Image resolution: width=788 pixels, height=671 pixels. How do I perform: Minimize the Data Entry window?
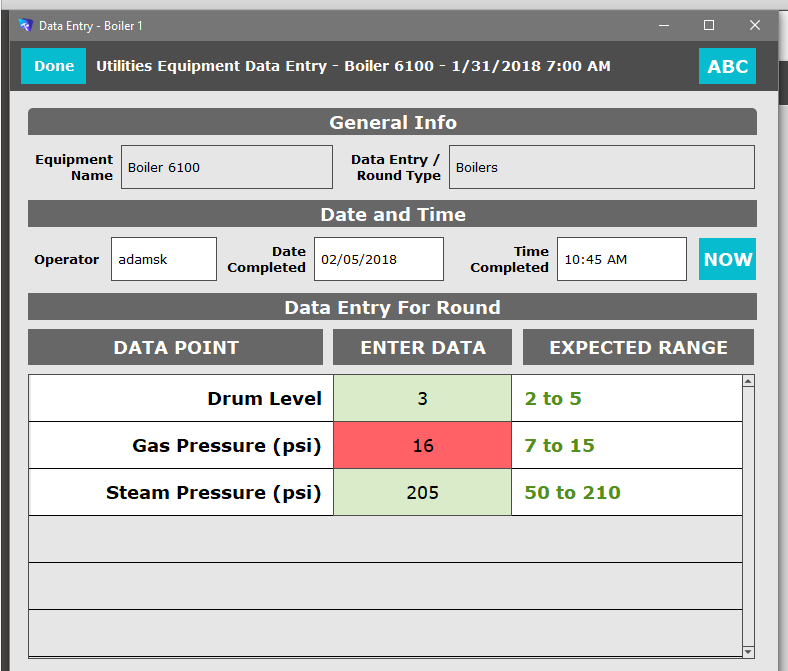664,25
